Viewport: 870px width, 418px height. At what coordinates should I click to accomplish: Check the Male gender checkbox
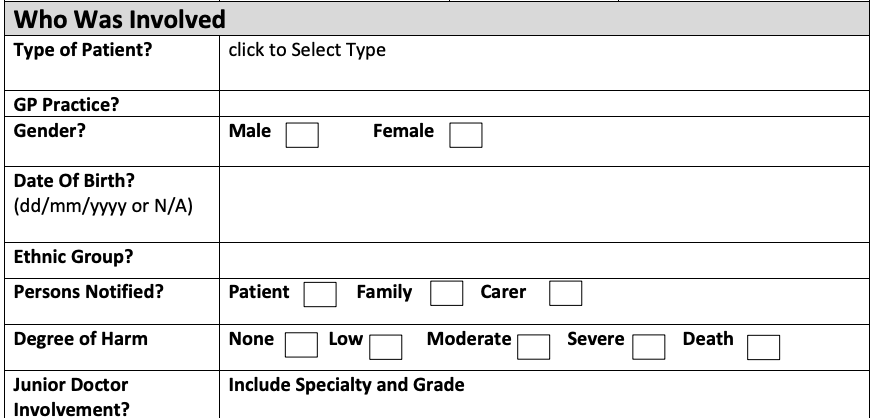(x=302, y=135)
